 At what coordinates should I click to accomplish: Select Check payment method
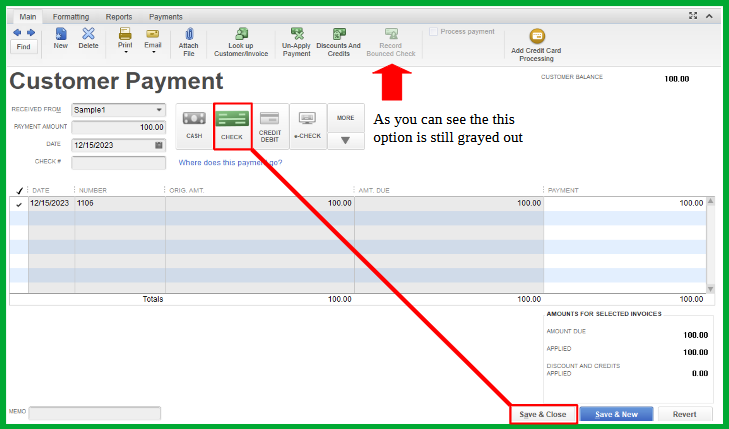232,126
